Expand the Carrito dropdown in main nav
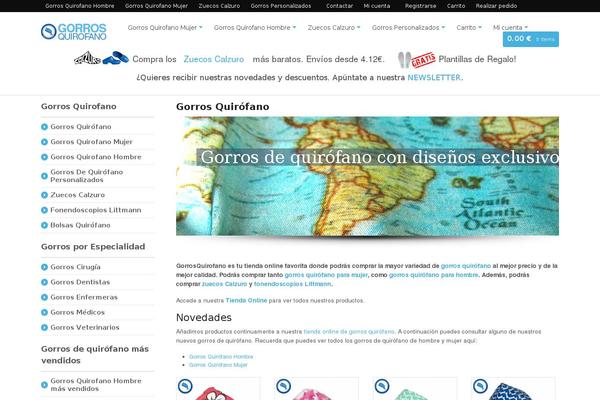The width and height of the screenshot is (600, 400). coord(469,28)
